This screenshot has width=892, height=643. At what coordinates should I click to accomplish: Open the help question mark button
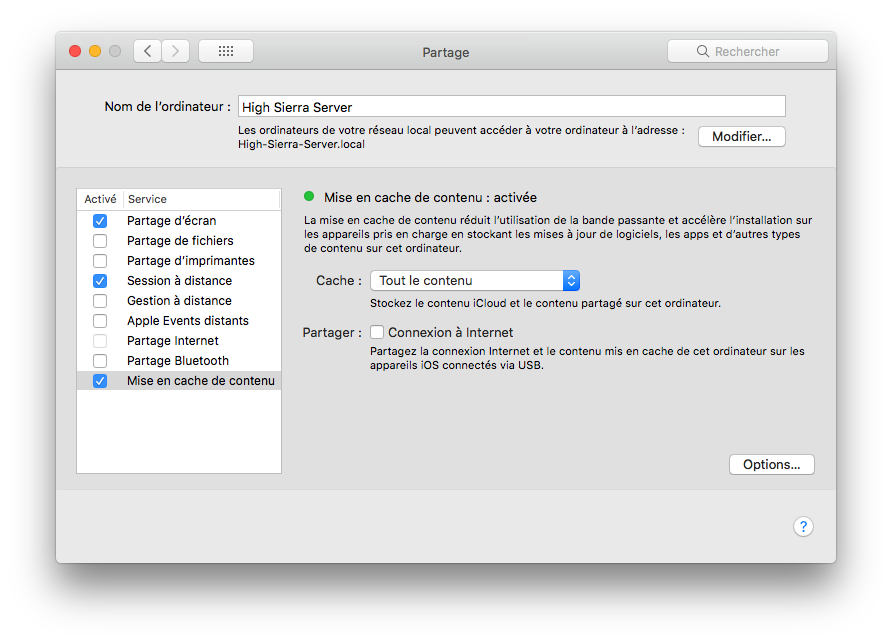coord(803,527)
